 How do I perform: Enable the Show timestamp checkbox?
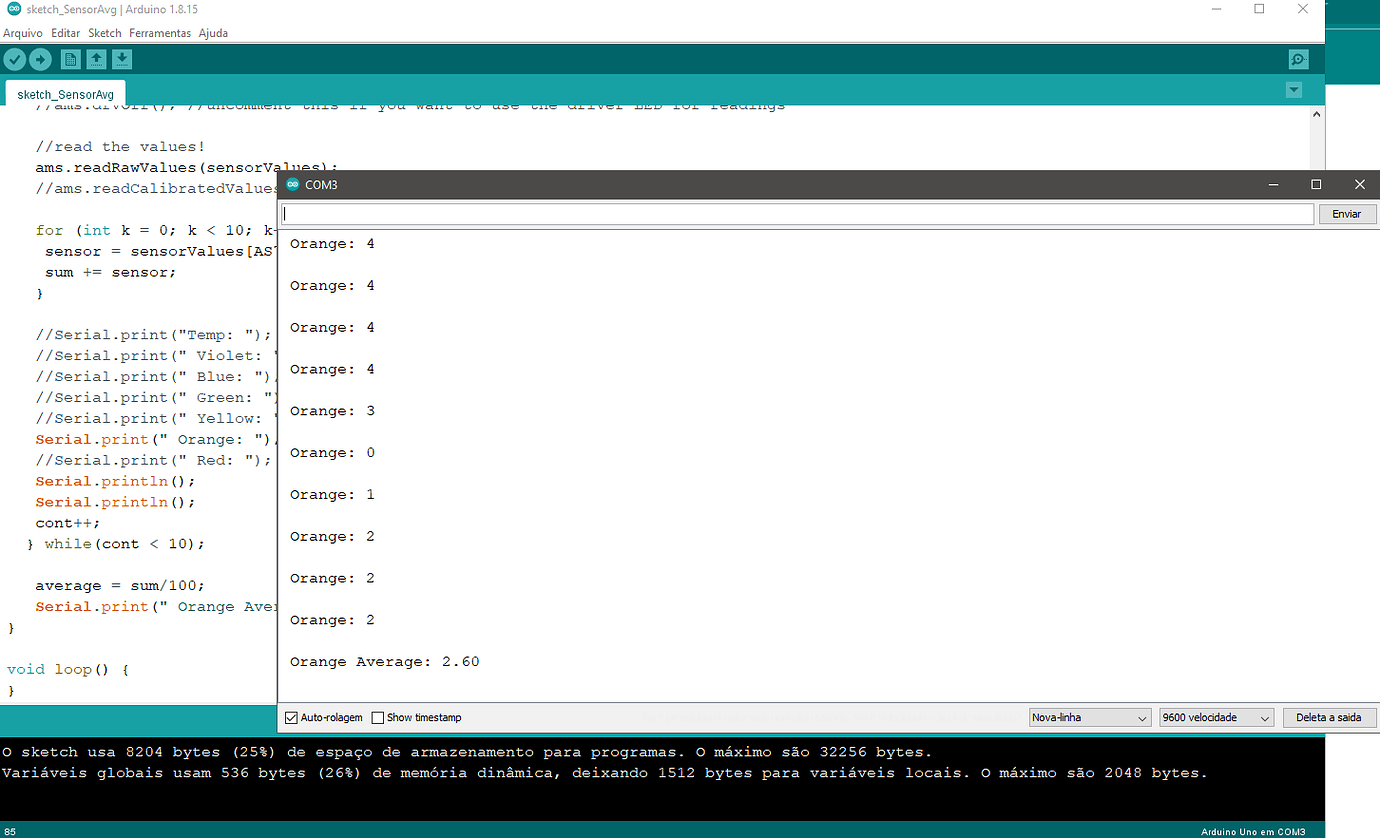point(377,717)
